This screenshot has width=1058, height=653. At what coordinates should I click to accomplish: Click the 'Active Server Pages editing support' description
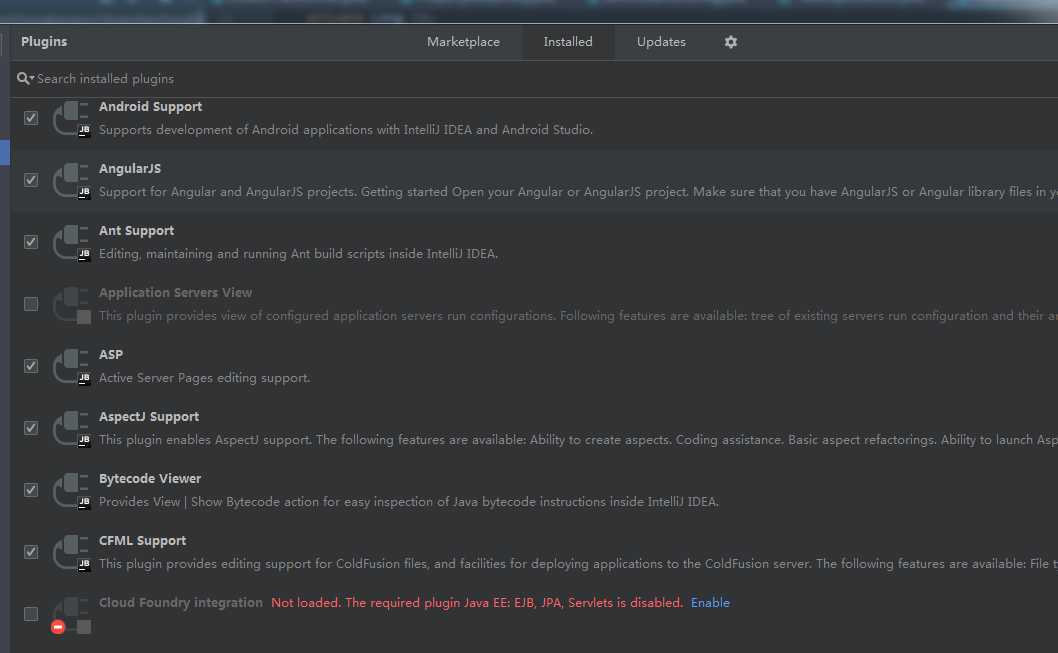[204, 378]
